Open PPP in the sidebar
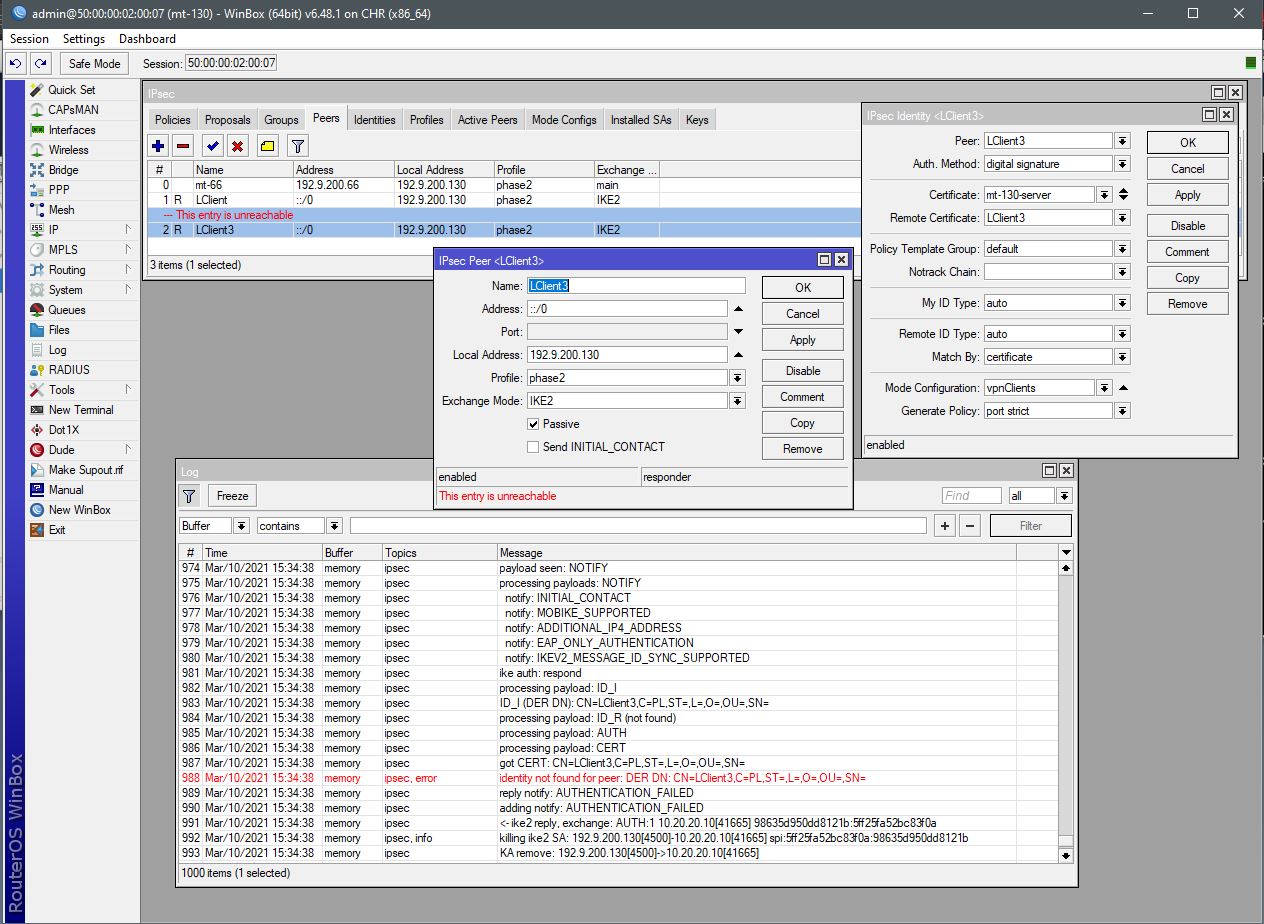Screen dimensions: 1264x924 click(59, 190)
